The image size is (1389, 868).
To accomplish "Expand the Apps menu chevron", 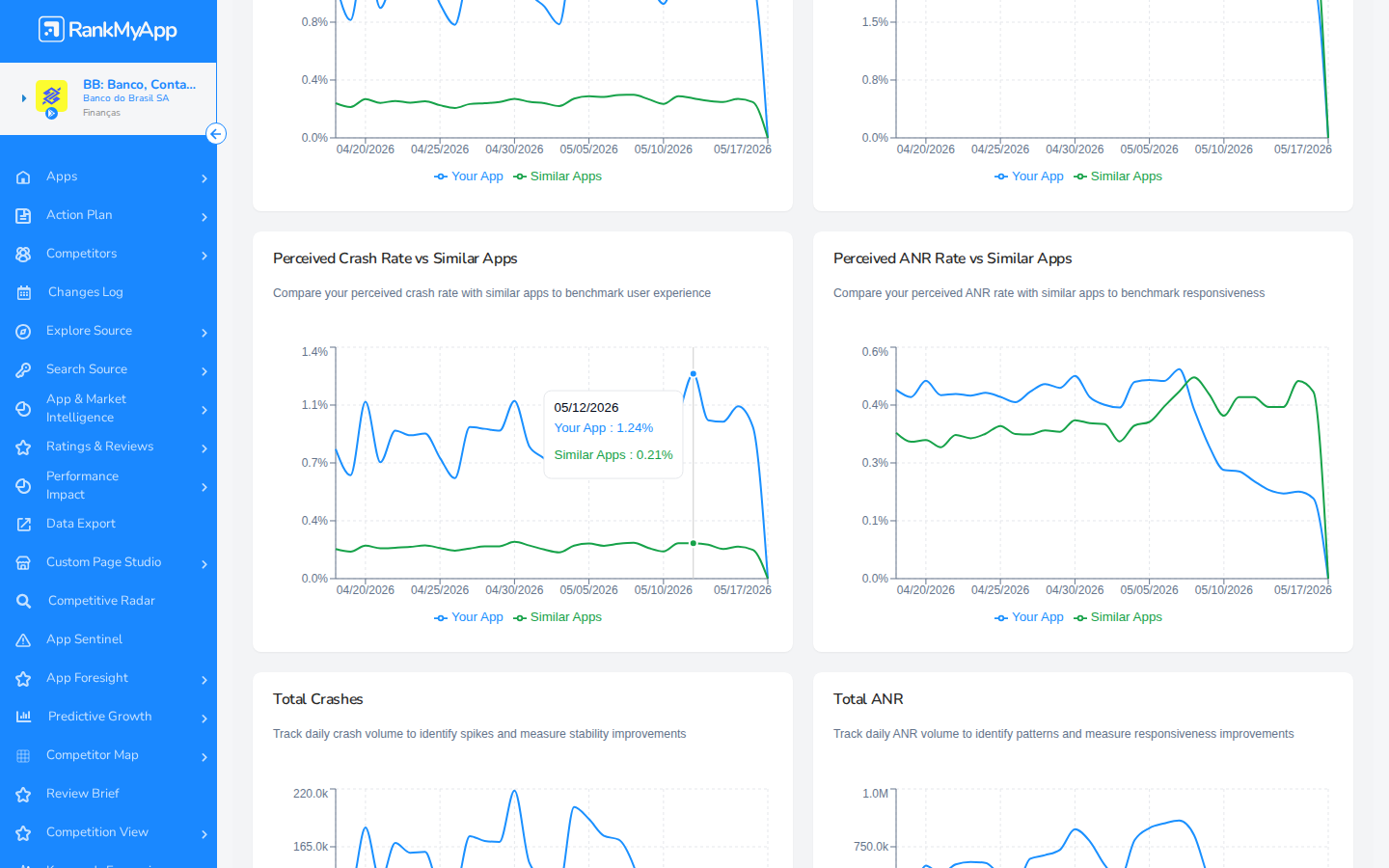I will (x=204, y=178).
